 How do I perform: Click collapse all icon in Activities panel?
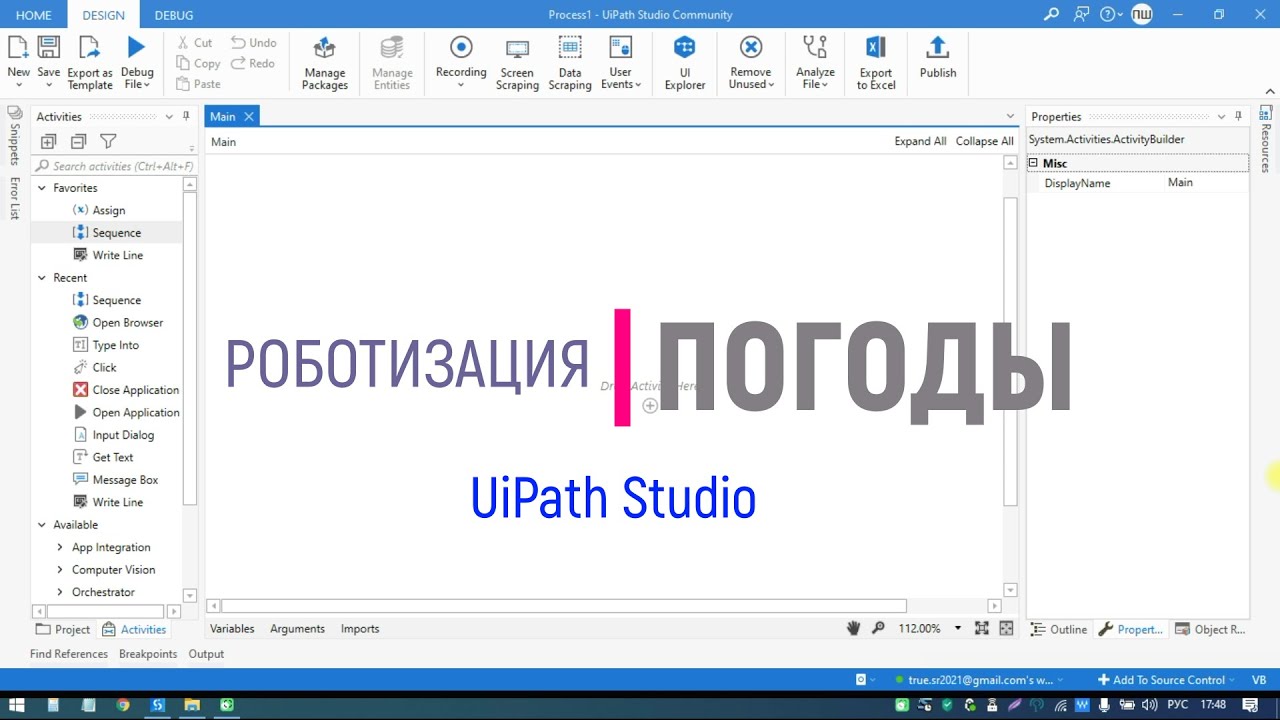tap(78, 142)
